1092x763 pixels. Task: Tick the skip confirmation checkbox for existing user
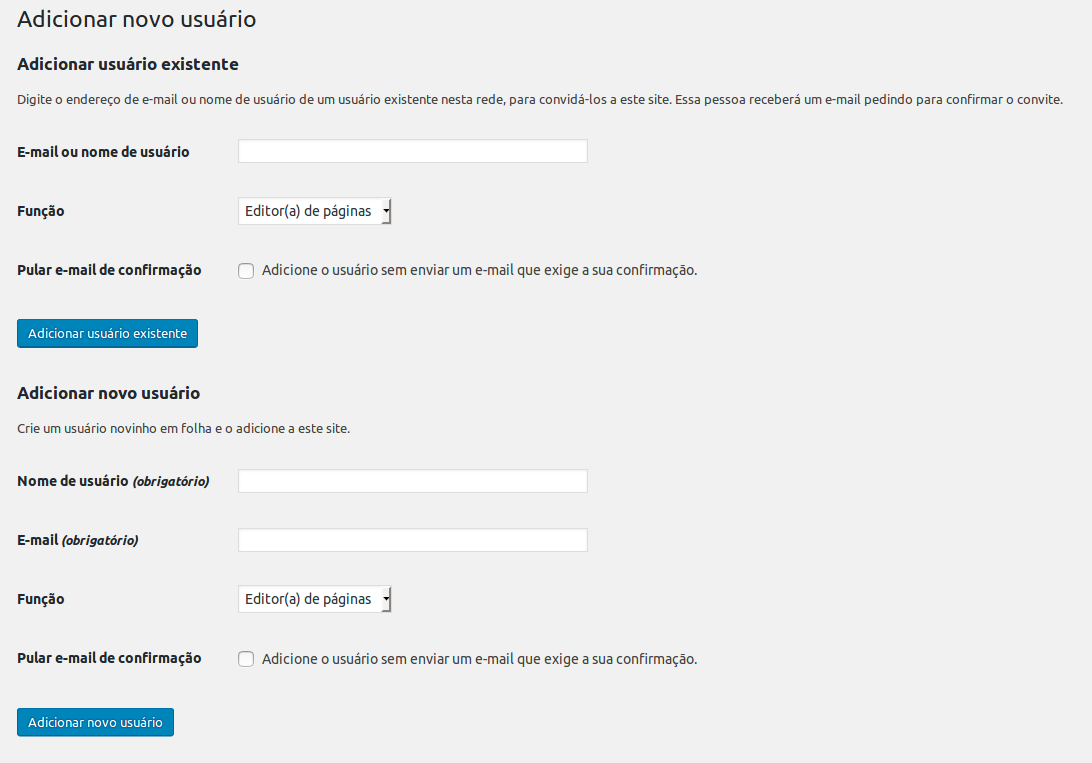pyautogui.click(x=246, y=271)
